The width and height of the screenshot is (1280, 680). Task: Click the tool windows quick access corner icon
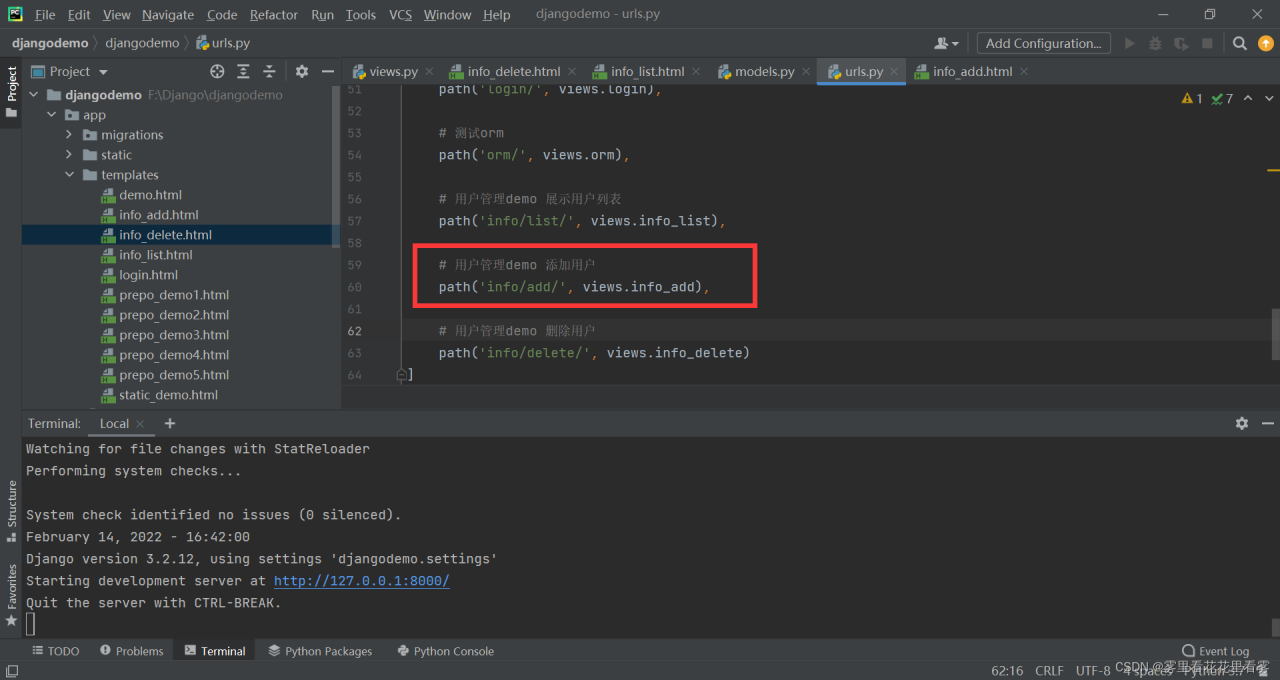coord(11,671)
